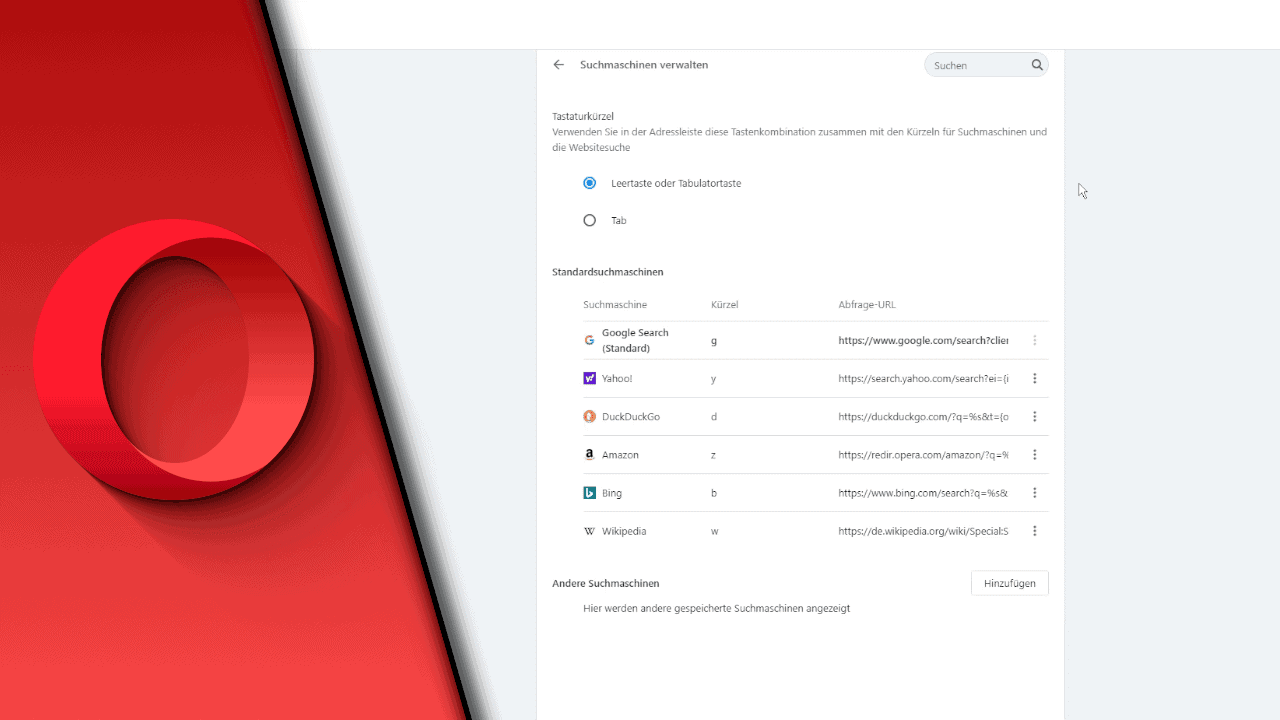The image size is (1280, 720).
Task: Click the Wikipedia search engine row name
Action: (x=624, y=531)
